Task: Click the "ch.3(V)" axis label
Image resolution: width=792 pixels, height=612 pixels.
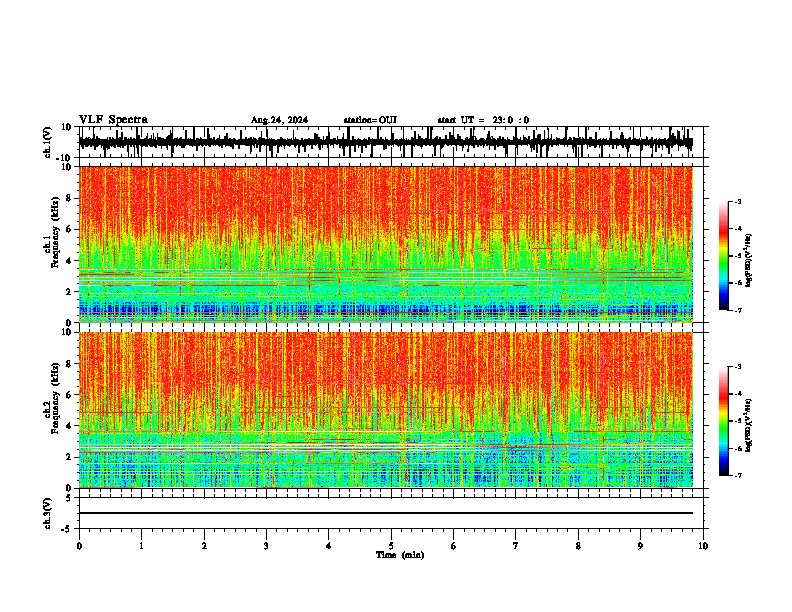Action: click(48, 513)
